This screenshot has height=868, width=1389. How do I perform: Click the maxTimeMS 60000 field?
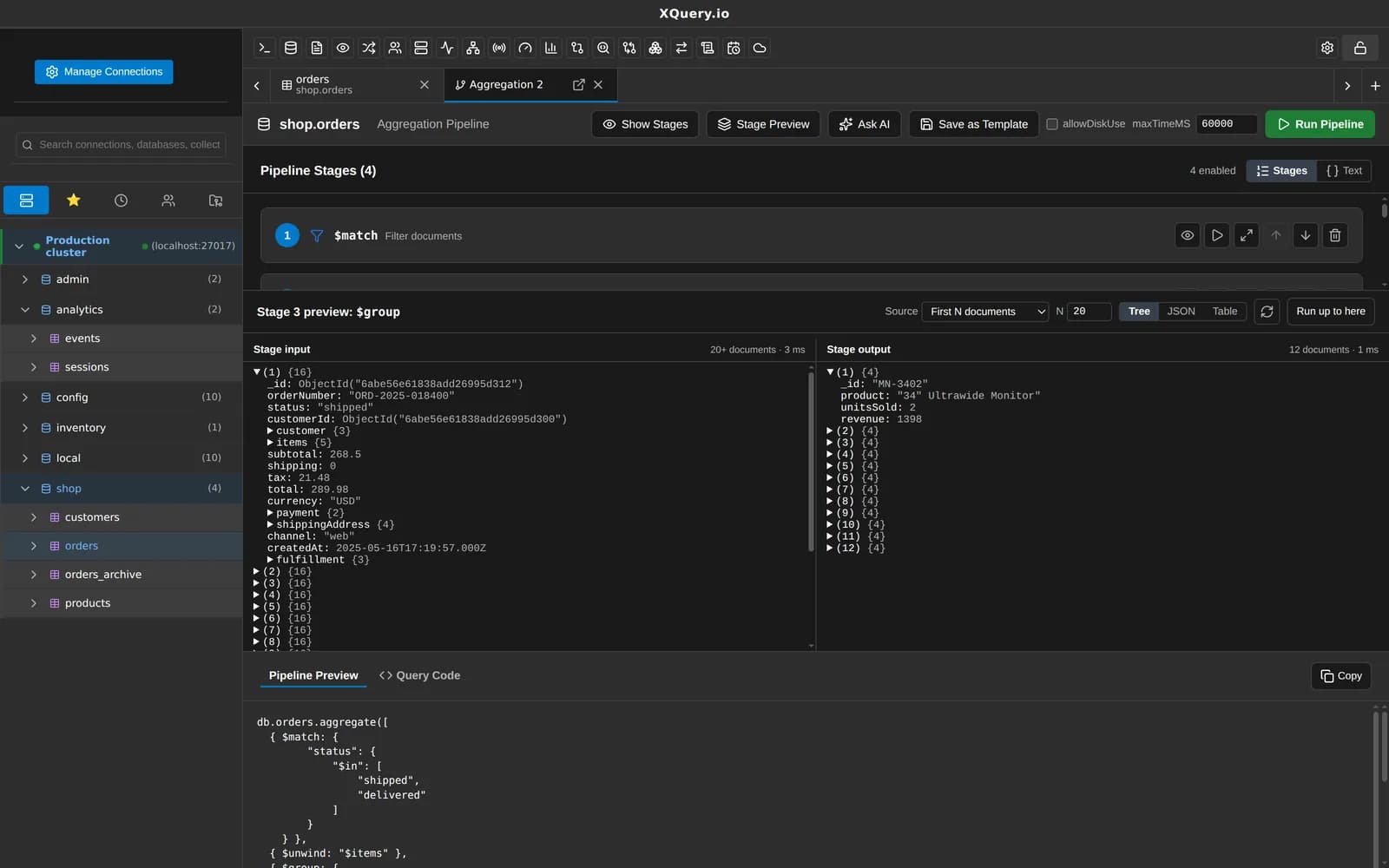pos(1227,124)
